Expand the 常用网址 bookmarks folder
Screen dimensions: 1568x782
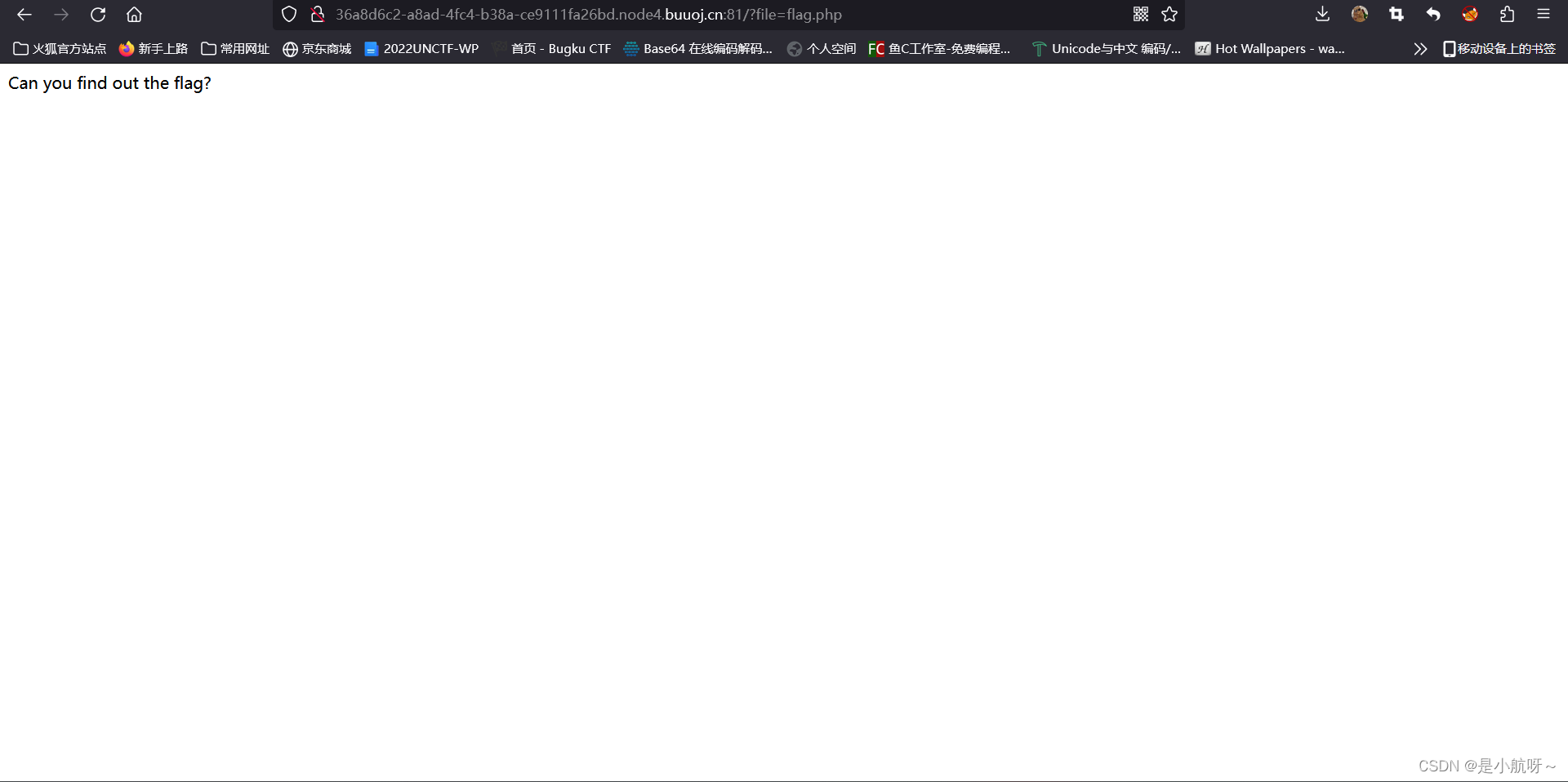pos(234,48)
